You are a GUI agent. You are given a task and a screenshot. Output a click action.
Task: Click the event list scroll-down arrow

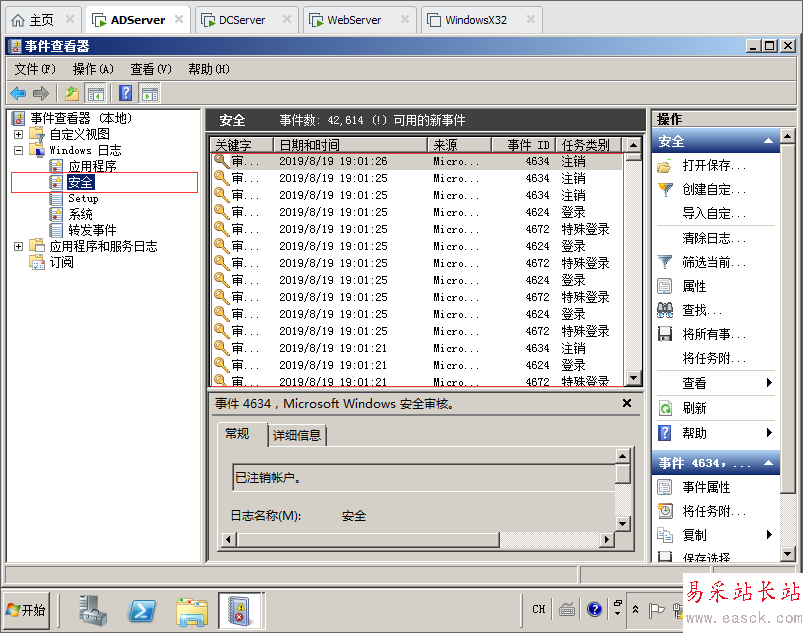click(634, 378)
